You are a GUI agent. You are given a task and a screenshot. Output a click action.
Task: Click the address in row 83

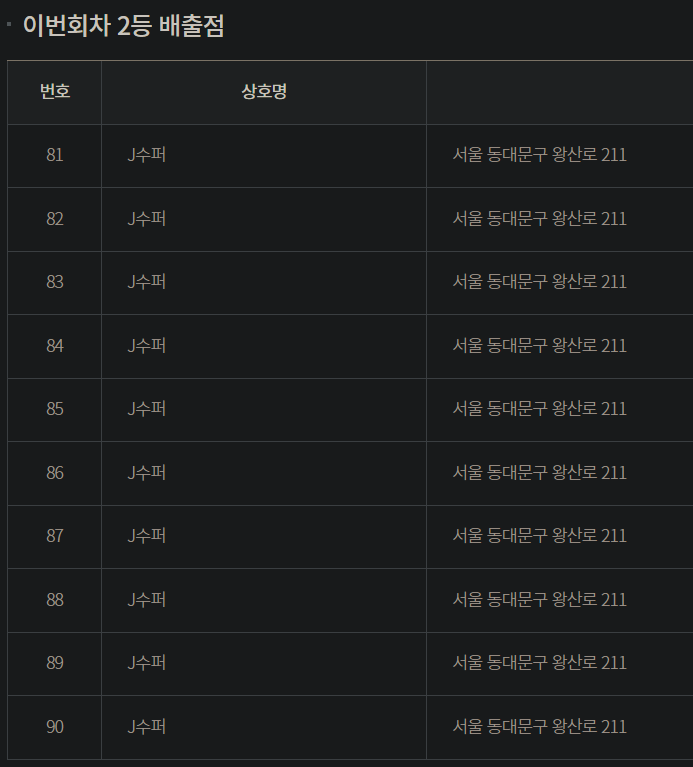coord(539,282)
